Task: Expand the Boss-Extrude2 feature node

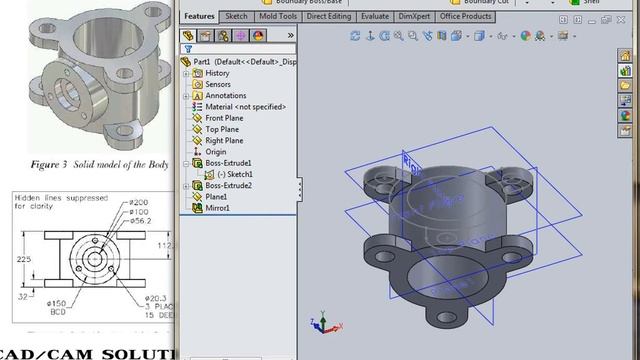Action: [x=186, y=186]
